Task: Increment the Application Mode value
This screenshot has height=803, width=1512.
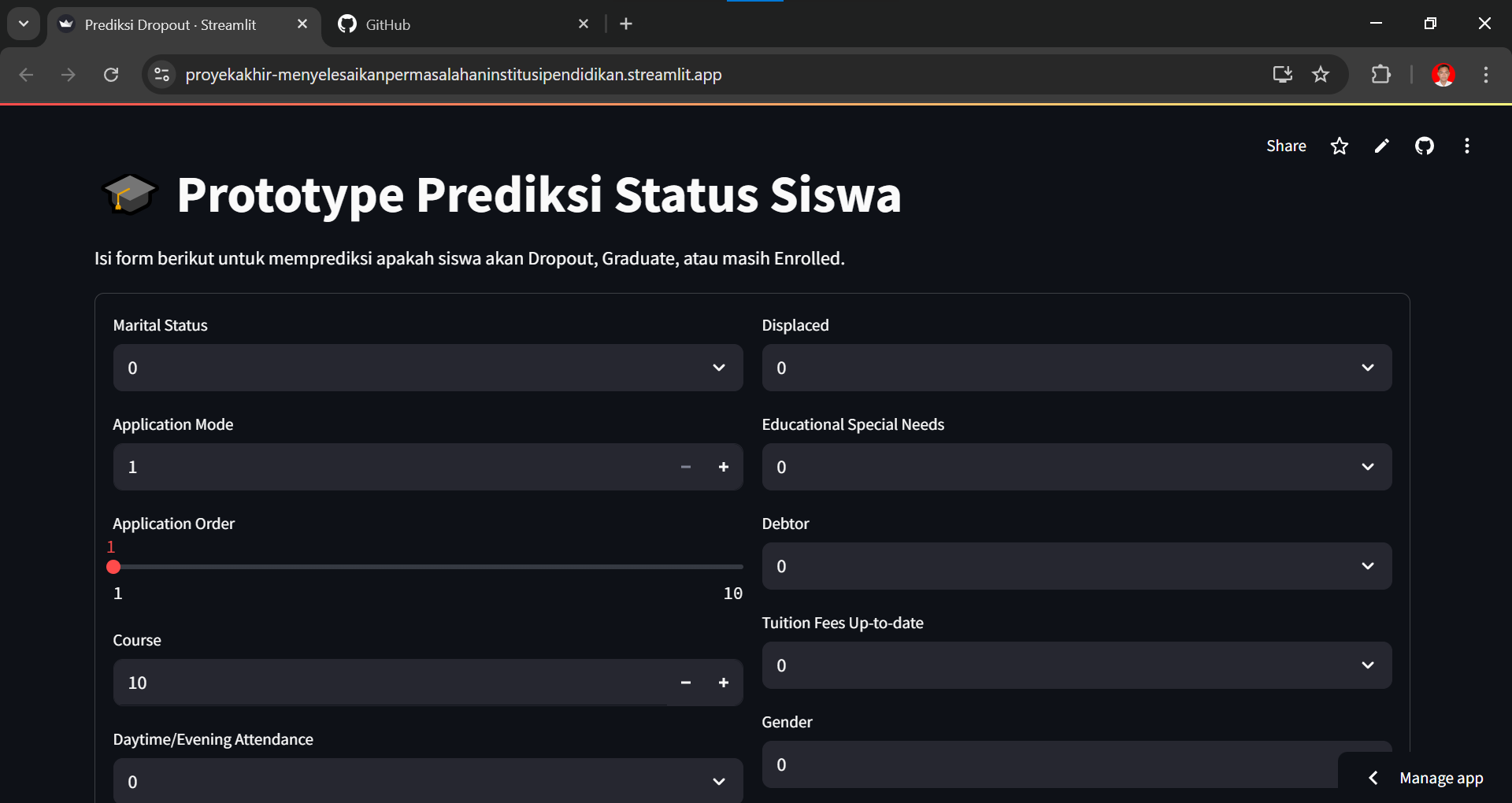Action: click(723, 467)
